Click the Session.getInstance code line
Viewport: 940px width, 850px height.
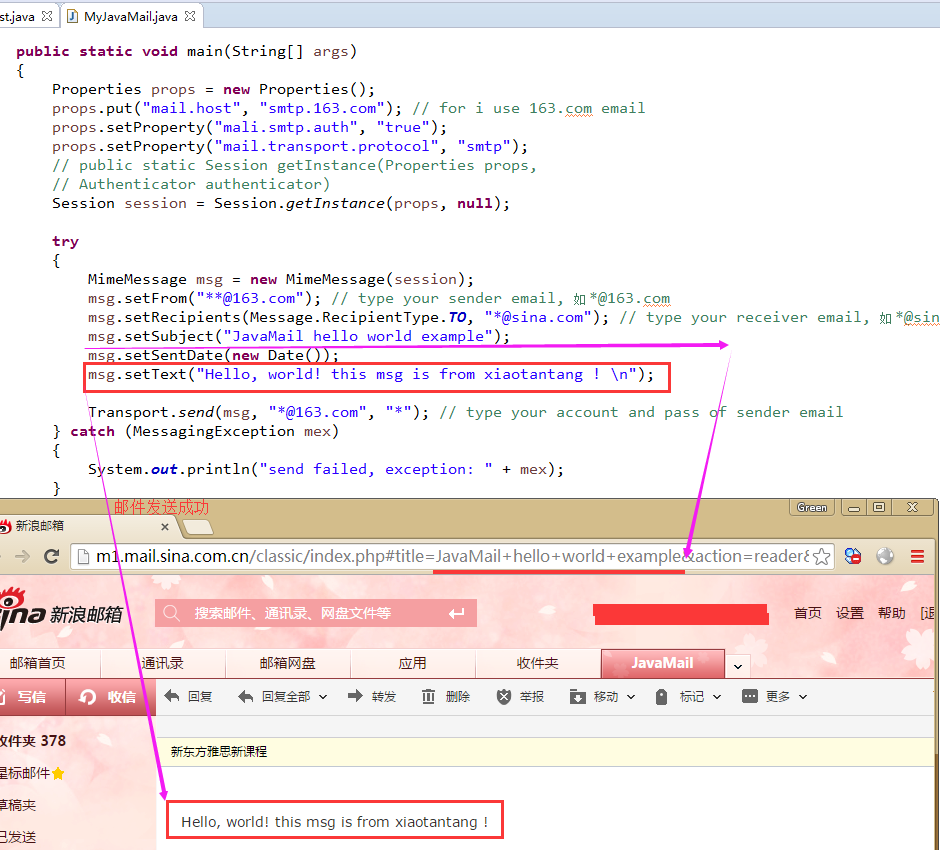(281, 204)
